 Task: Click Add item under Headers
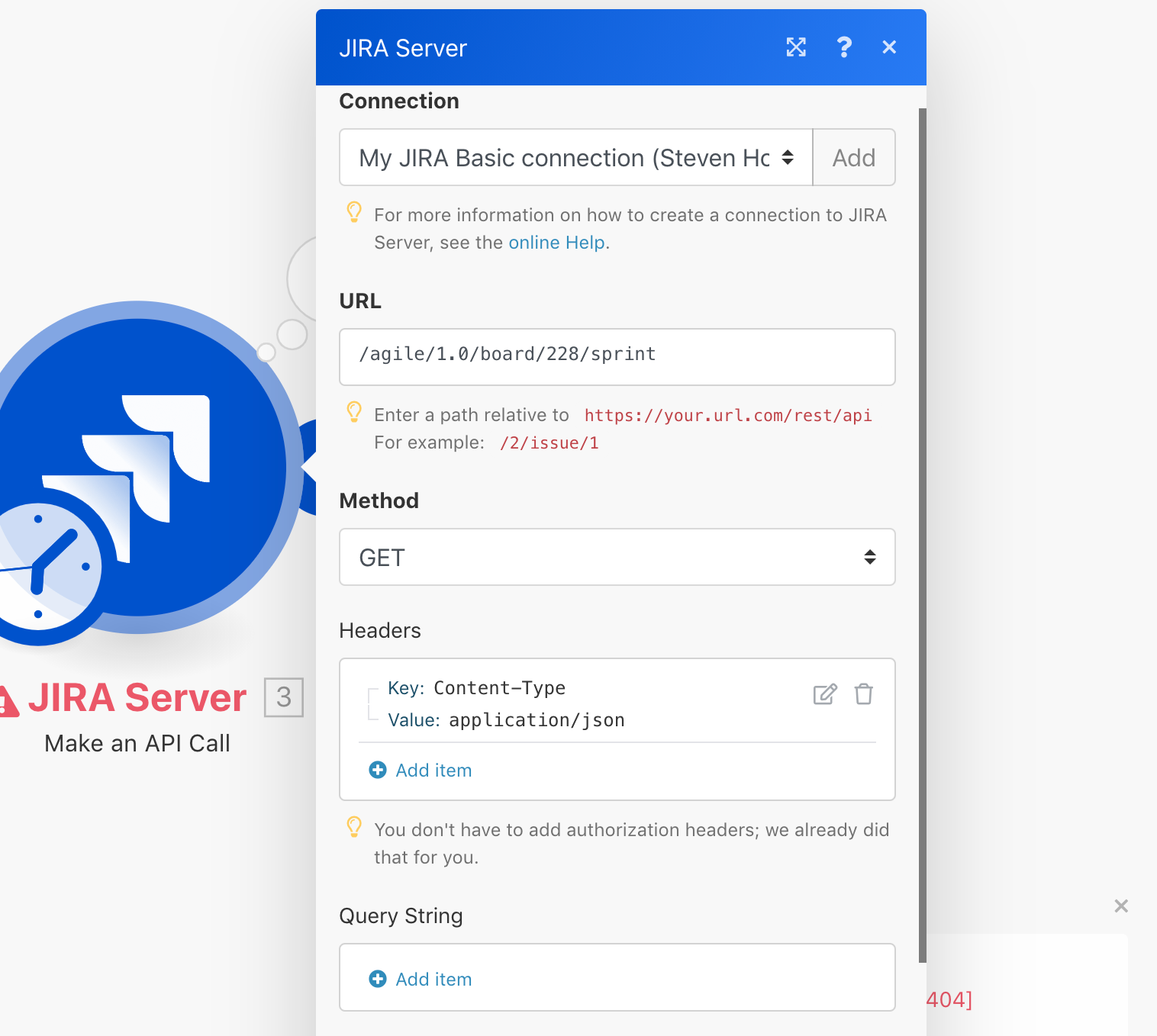tap(433, 770)
